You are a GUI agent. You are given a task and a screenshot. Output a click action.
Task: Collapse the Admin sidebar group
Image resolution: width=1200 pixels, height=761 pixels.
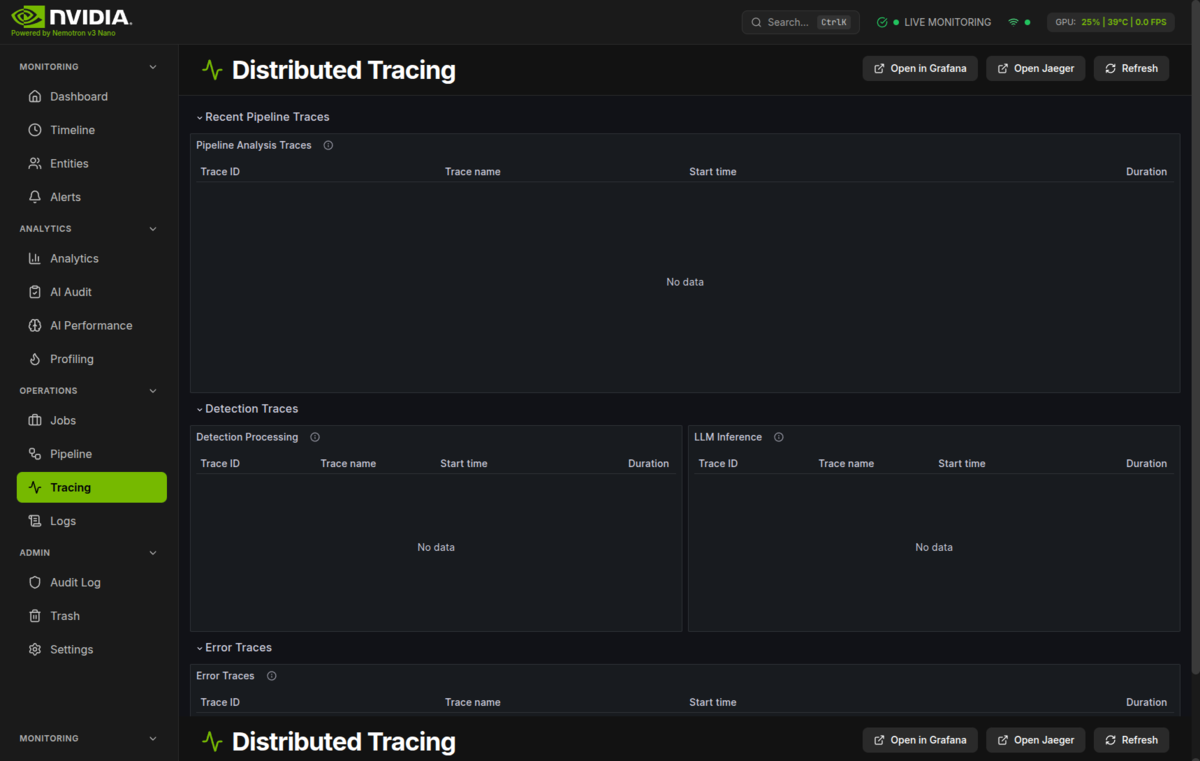[x=153, y=553]
